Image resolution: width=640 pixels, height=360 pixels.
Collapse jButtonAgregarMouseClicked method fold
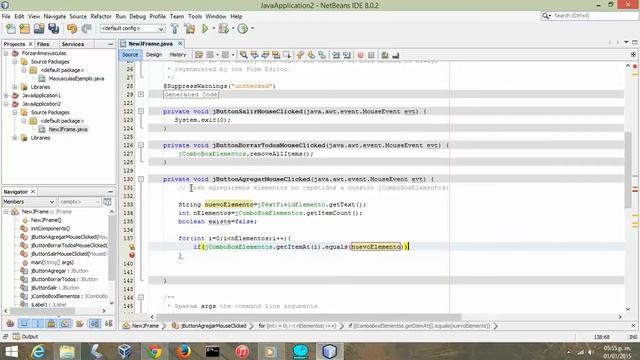pos(141,179)
